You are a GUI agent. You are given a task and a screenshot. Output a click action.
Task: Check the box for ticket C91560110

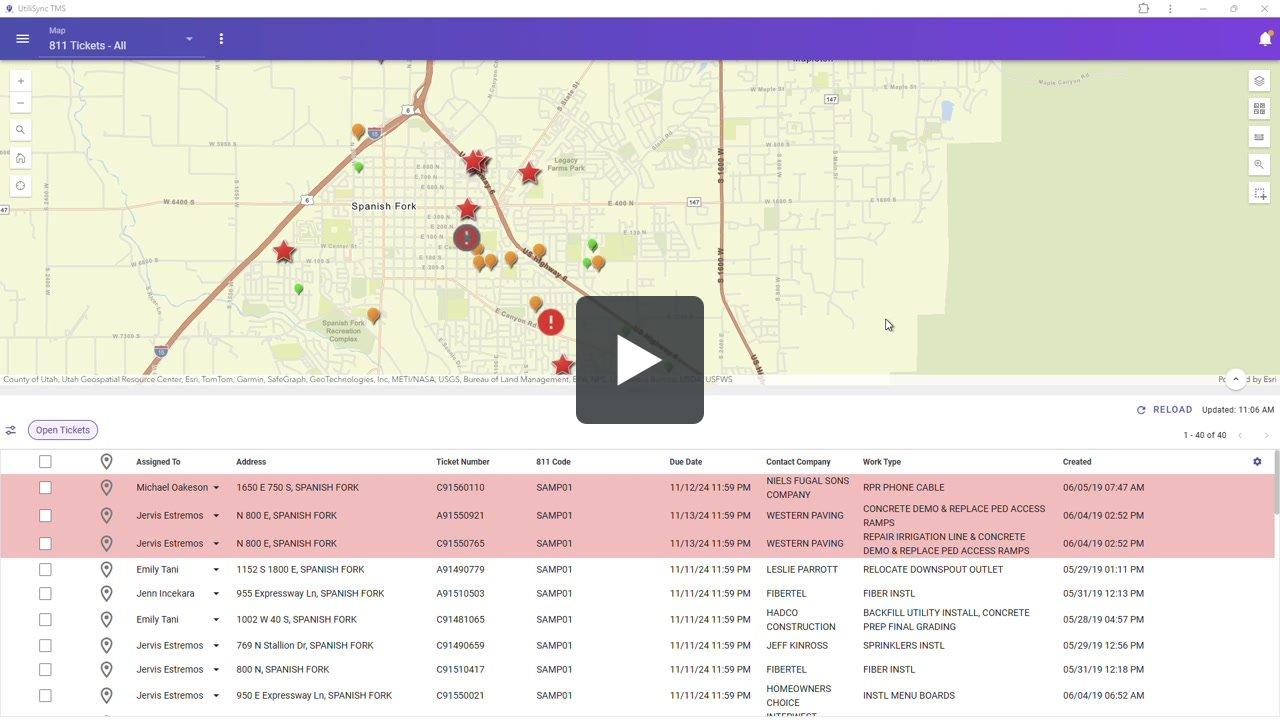45,488
